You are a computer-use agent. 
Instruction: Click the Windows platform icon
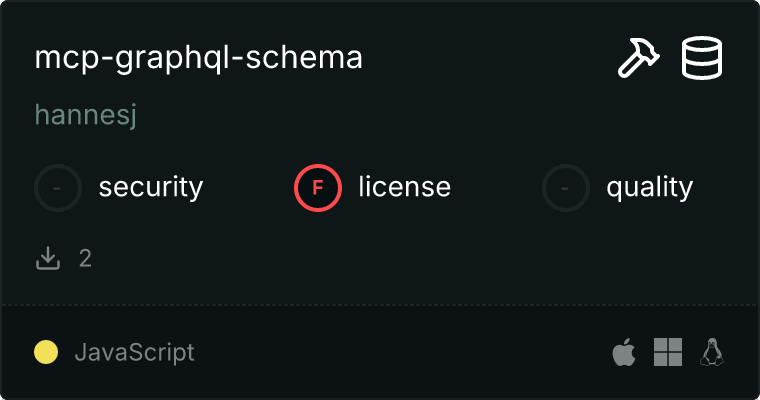[x=667, y=352]
